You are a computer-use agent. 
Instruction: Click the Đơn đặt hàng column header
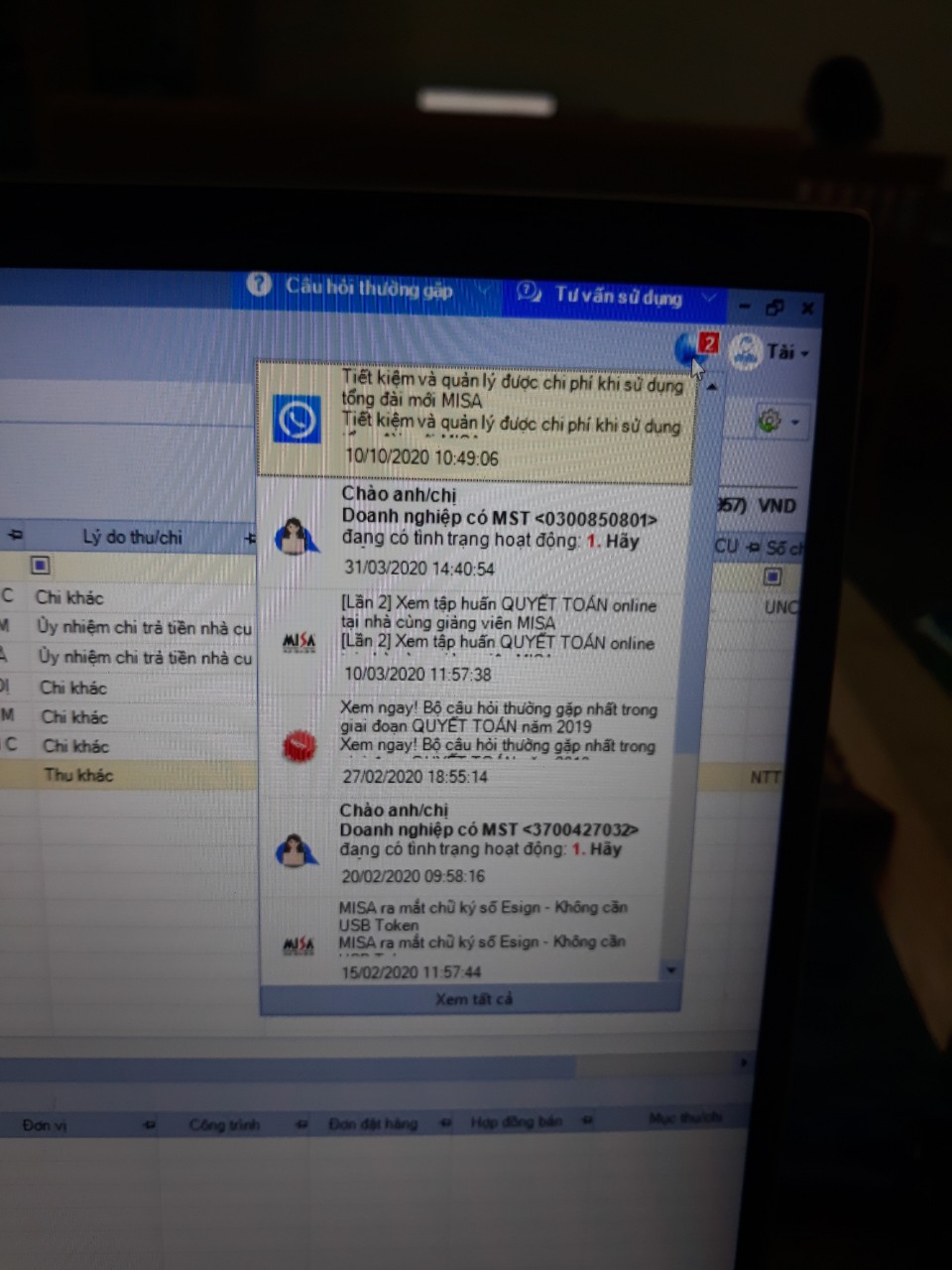[373, 1124]
